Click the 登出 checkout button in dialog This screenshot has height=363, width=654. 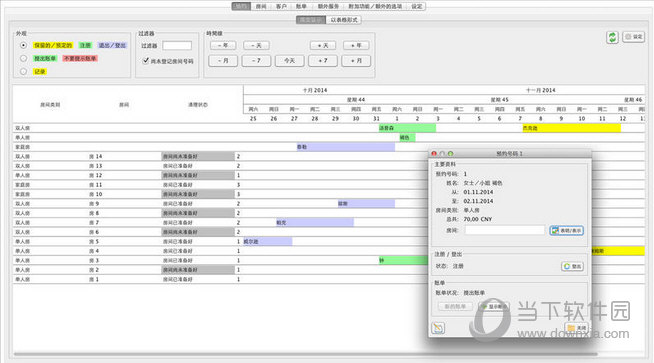pos(573,266)
